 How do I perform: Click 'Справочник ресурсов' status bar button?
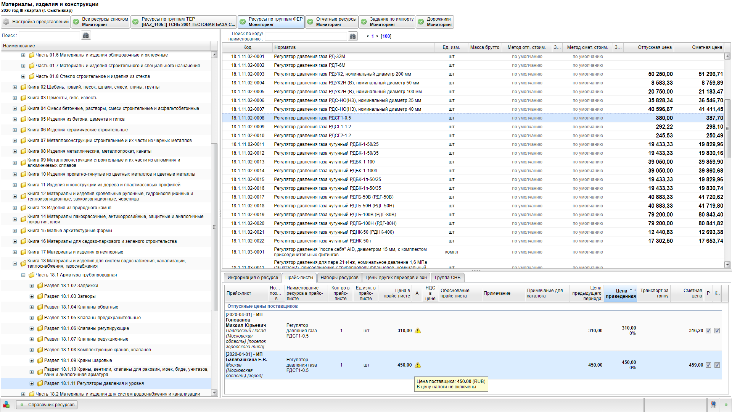point(46,405)
